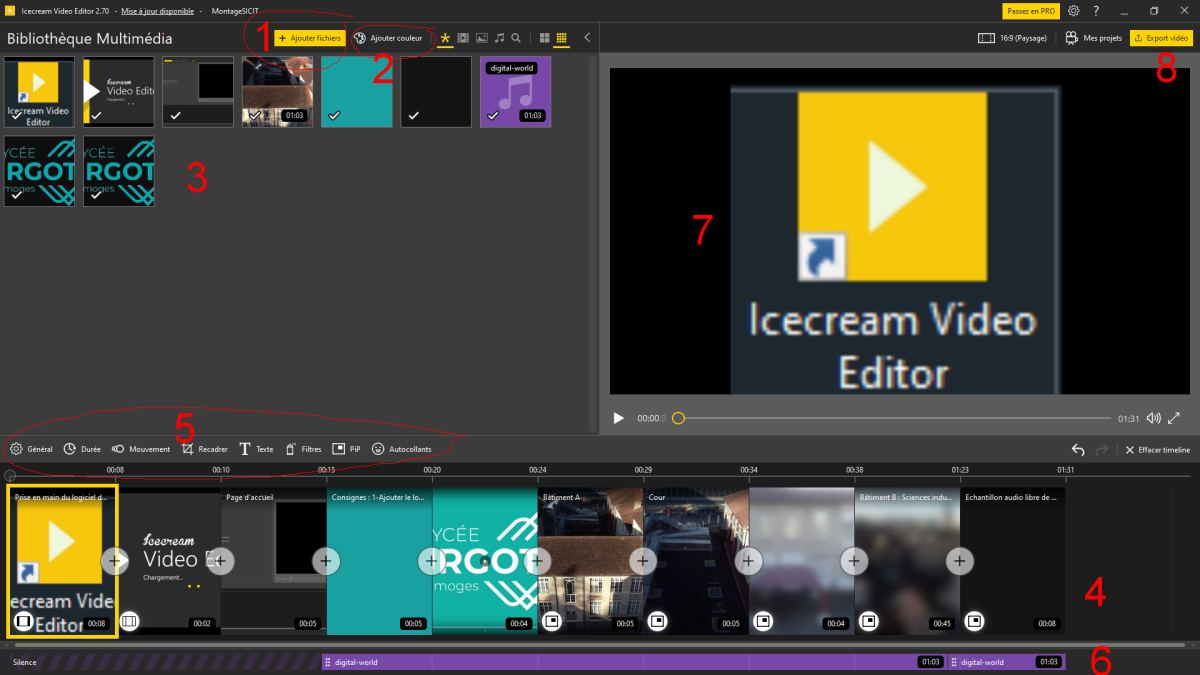Add transition after the Cour clip
The height and width of the screenshot is (675, 1200).
(x=748, y=561)
